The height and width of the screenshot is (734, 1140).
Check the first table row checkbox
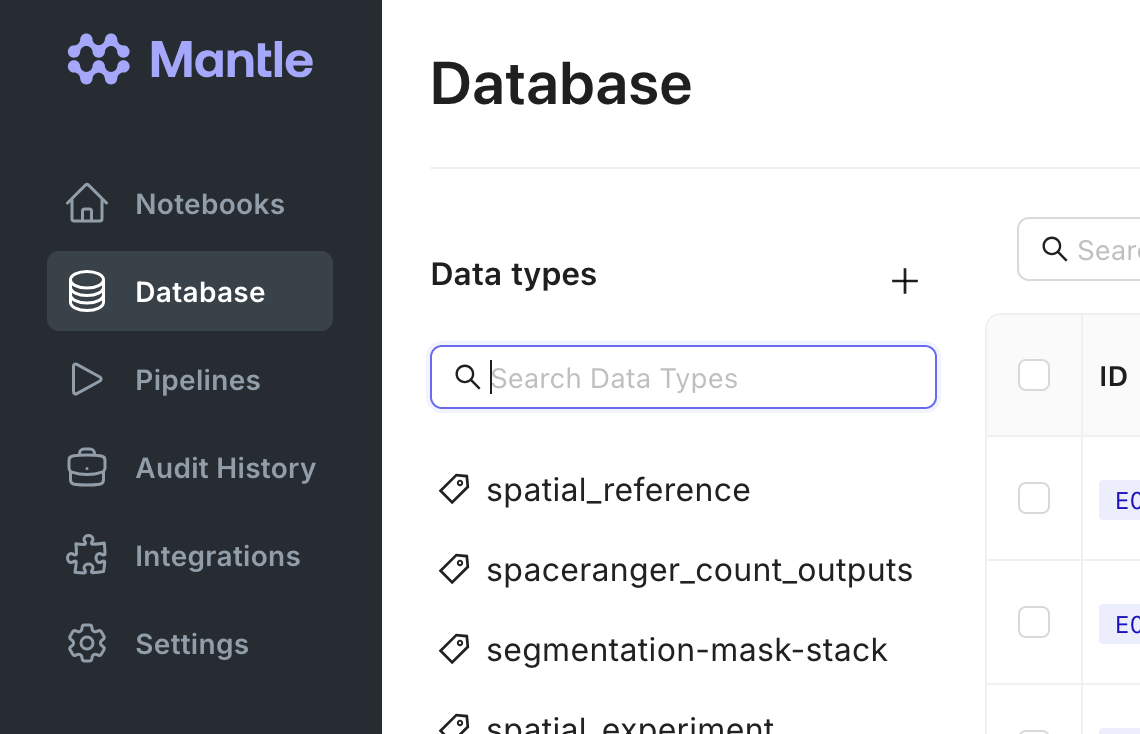click(x=1033, y=498)
